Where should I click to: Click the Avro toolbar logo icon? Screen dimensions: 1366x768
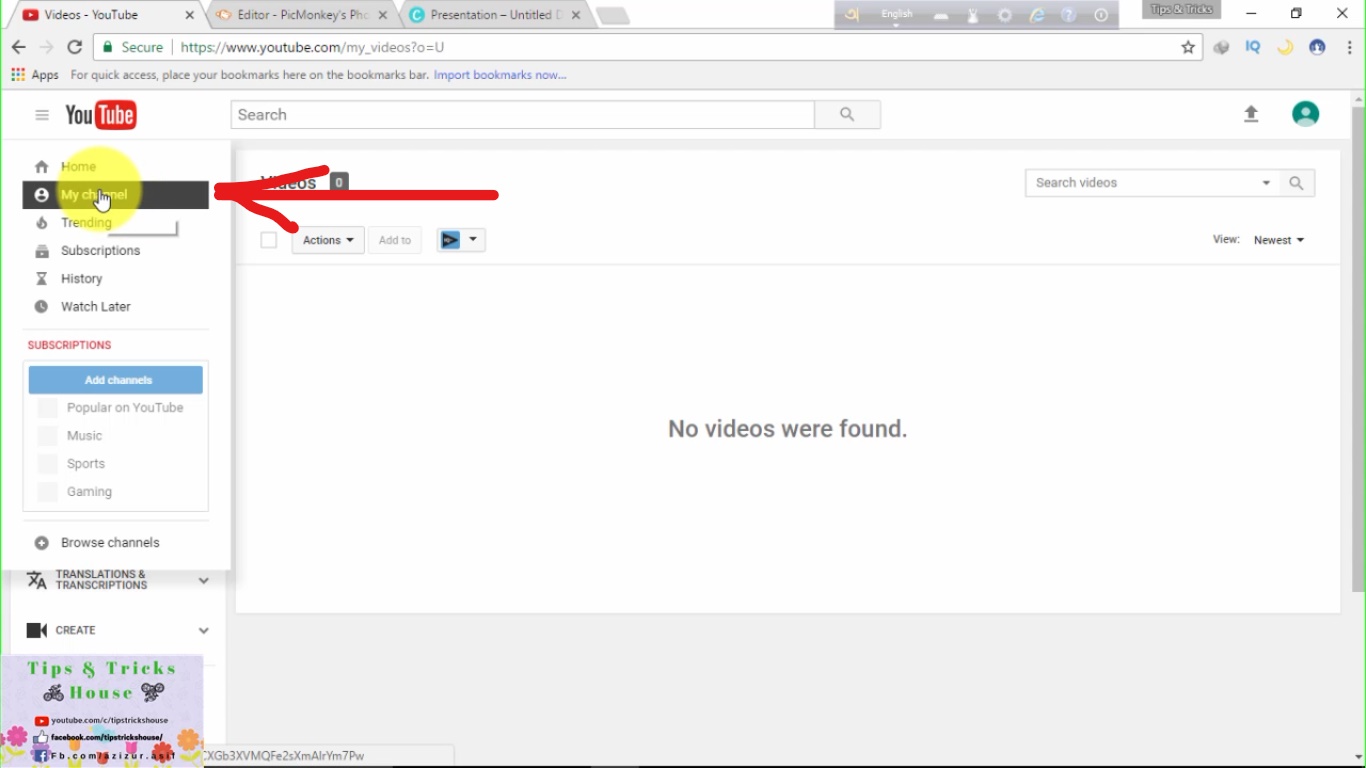[851, 15]
